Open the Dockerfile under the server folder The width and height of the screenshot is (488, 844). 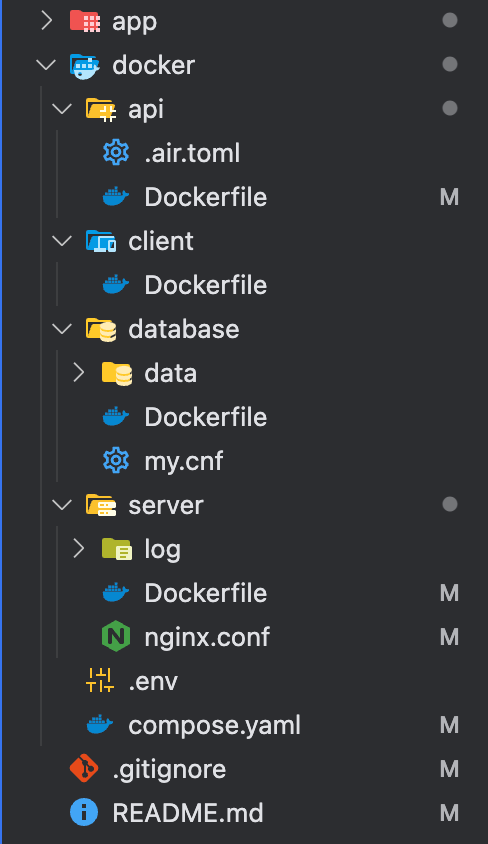click(x=206, y=593)
